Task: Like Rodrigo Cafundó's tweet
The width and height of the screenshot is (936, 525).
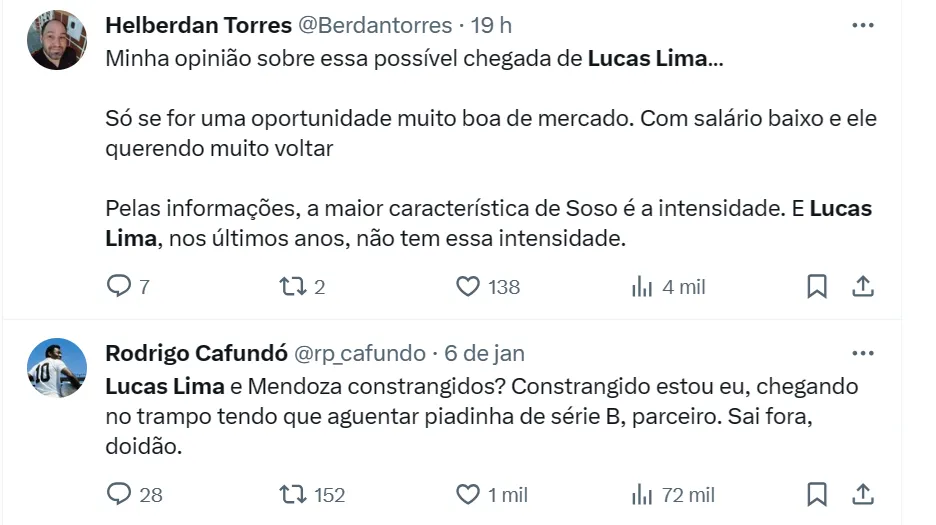Action: tap(468, 494)
